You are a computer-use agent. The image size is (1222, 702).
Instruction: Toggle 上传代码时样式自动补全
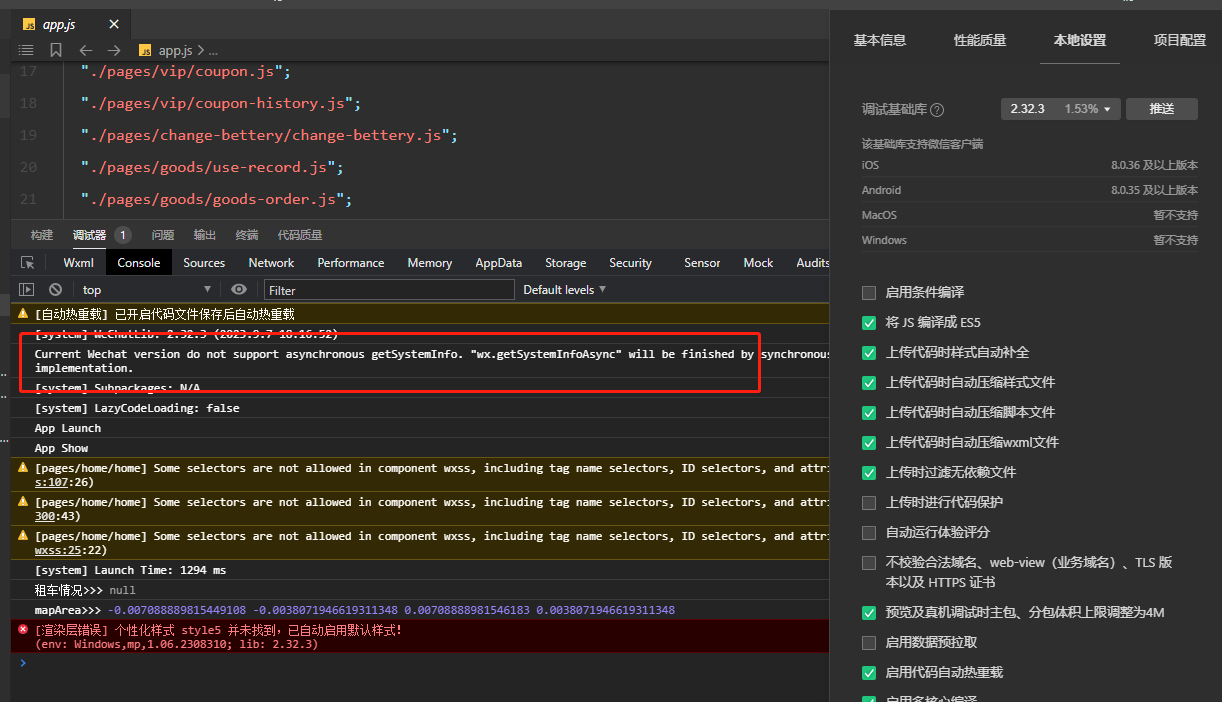(x=869, y=353)
